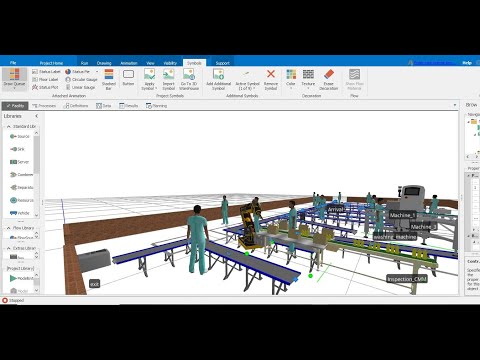The image size is (480, 360).
Task: Select Erase Decoration tool
Action: click(x=328, y=79)
